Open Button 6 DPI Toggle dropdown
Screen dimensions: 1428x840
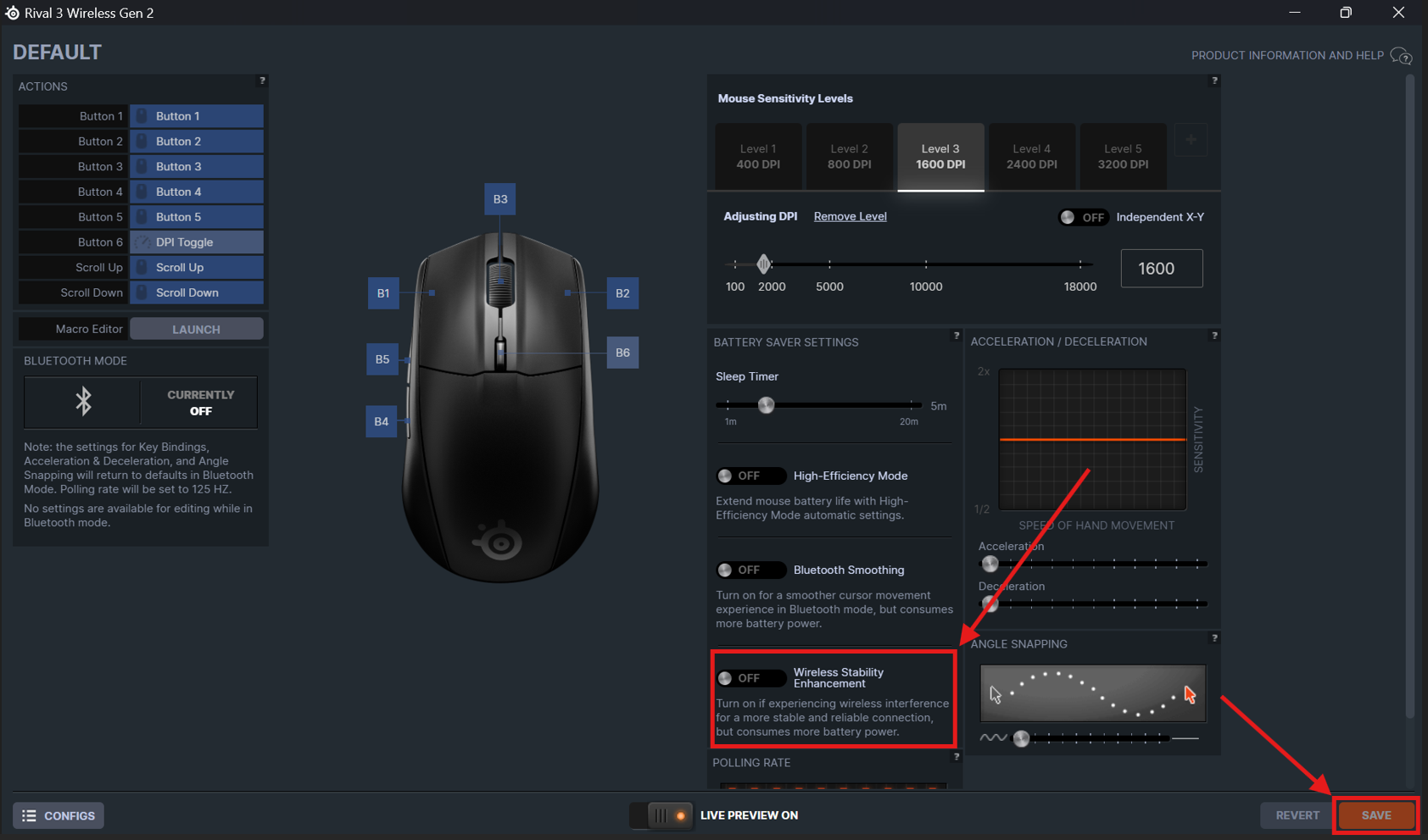tap(197, 242)
